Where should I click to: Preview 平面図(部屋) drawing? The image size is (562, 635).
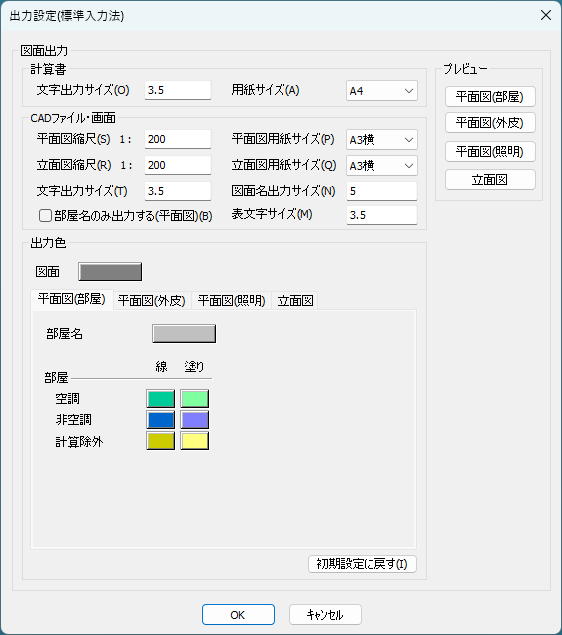pos(490,96)
